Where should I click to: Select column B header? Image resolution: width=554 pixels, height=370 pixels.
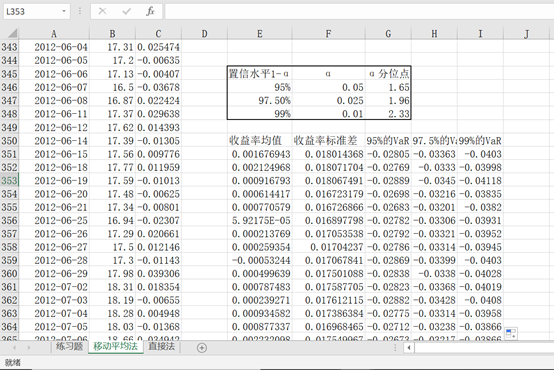click(x=112, y=34)
